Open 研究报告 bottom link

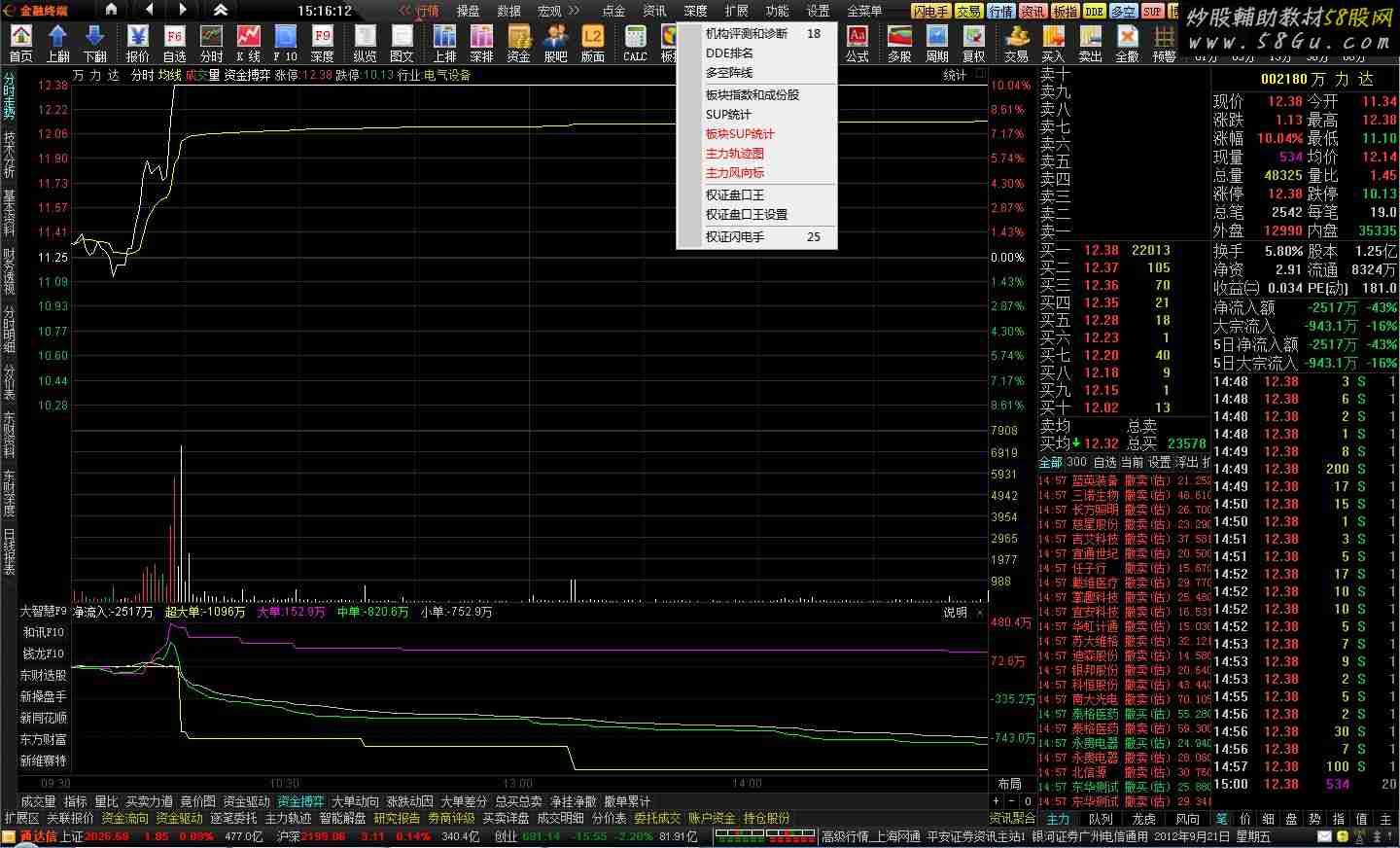[x=397, y=818]
